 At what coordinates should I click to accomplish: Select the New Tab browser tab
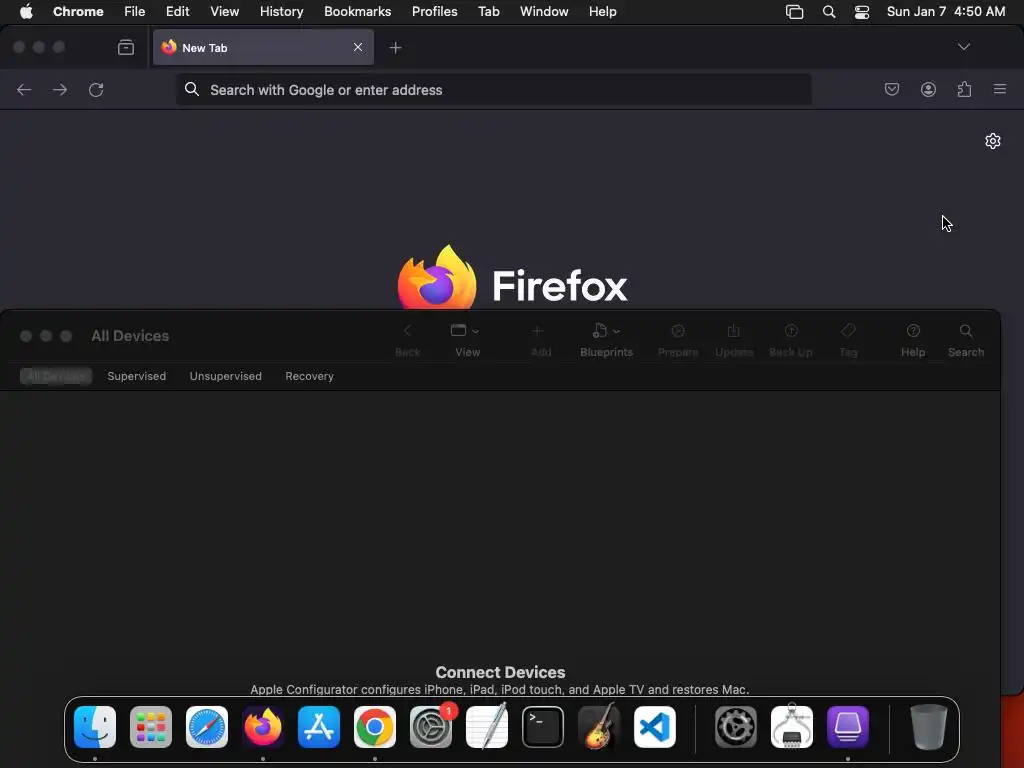263,47
